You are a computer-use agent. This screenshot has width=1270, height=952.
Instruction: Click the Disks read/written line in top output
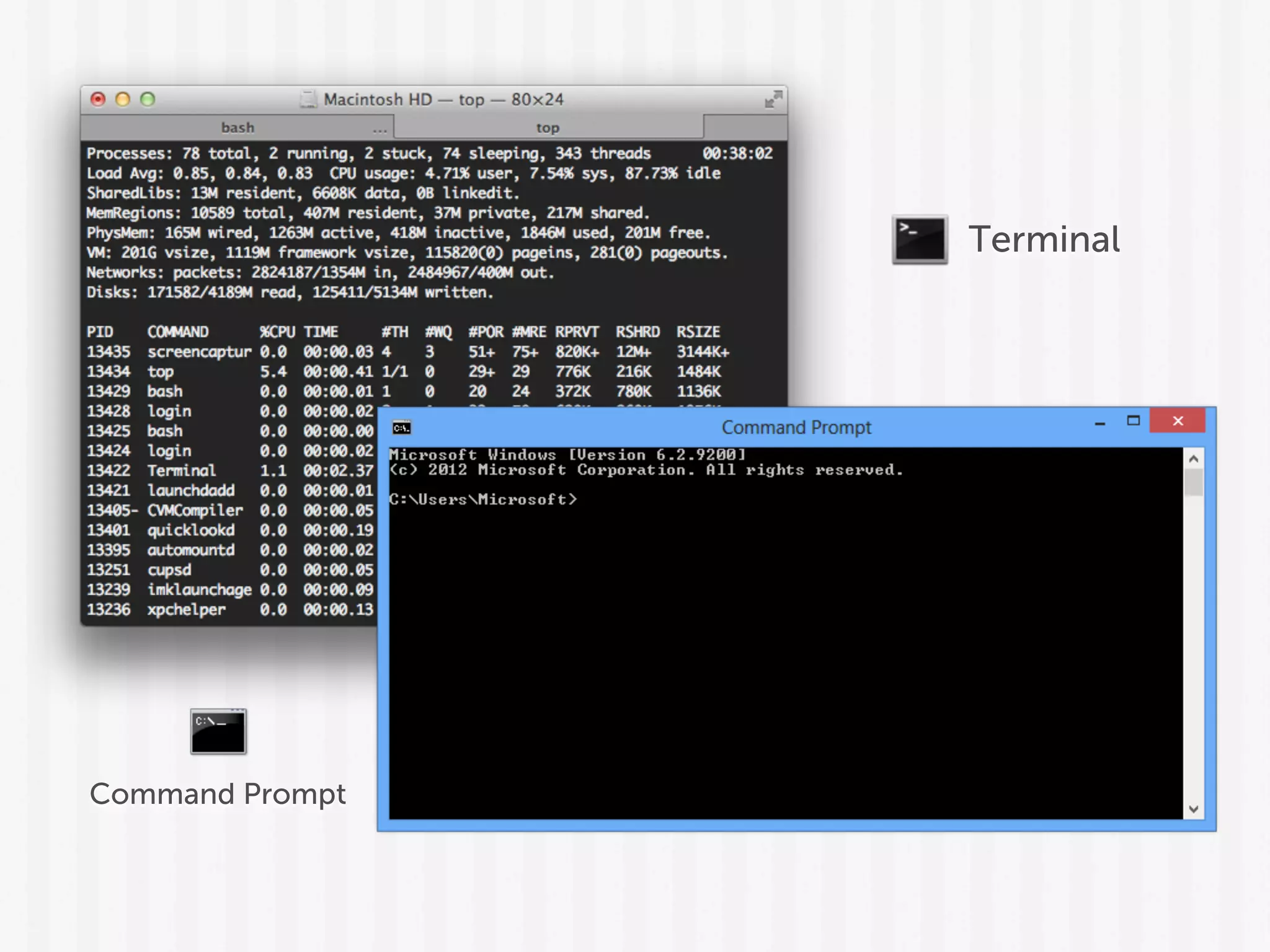pyautogui.click(x=290, y=293)
